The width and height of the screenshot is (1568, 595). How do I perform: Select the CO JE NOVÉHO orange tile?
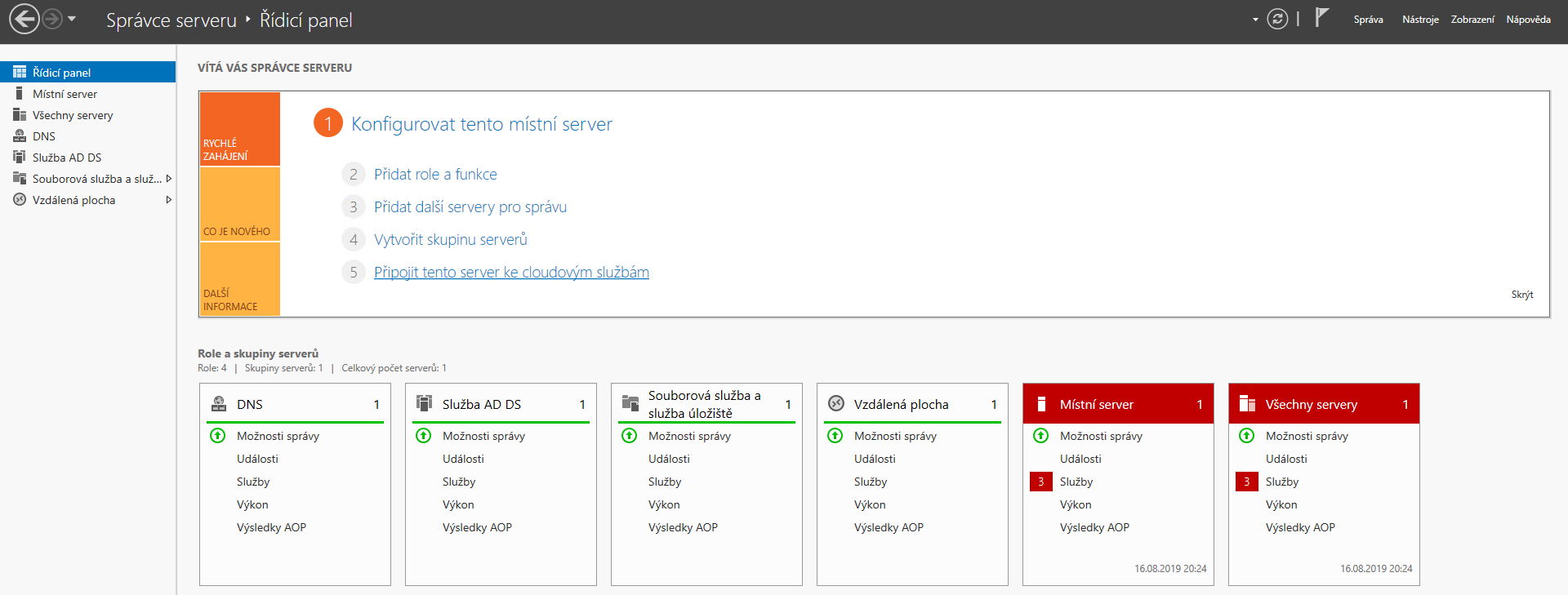[240, 204]
